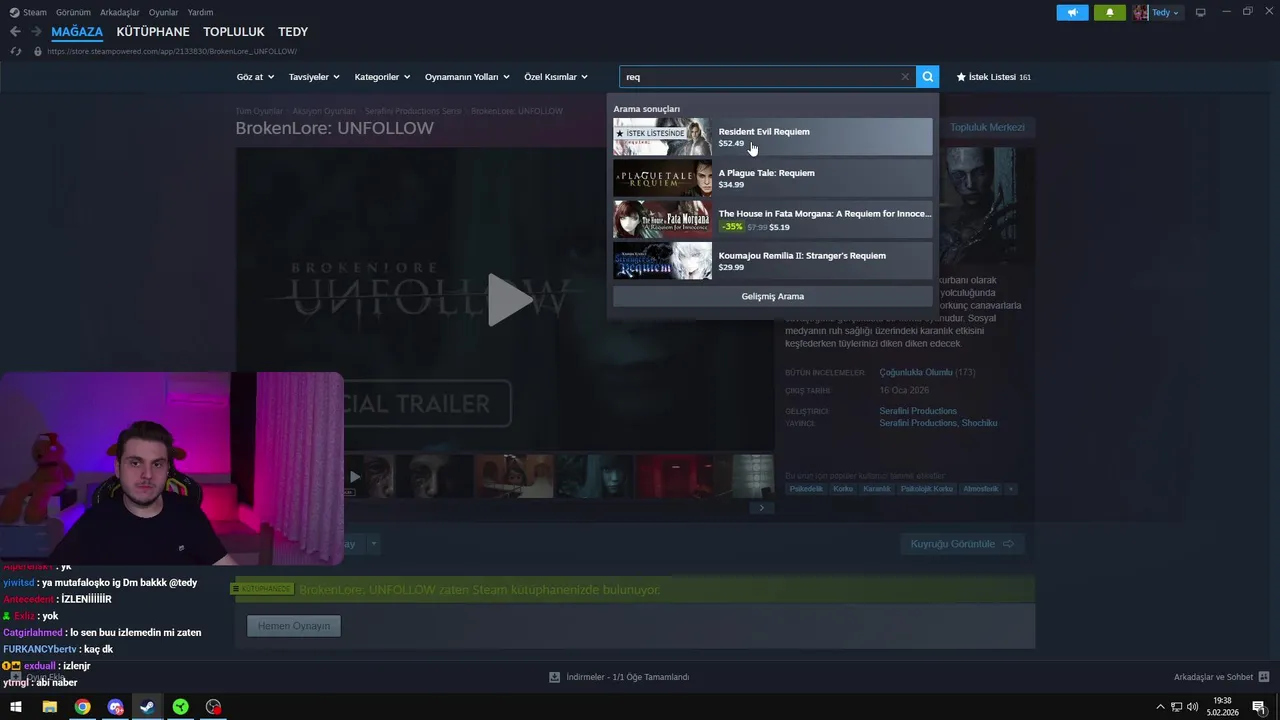Click the Kuyruğu Görüntüle button
The image size is (1280, 720).
[962, 544]
